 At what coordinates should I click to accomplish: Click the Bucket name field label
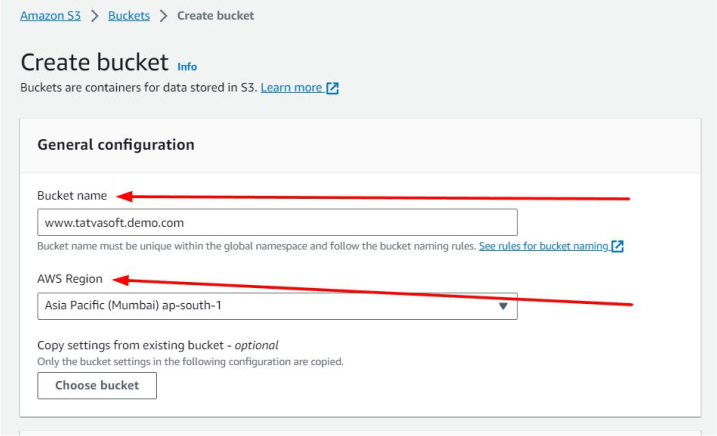point(72,196)
